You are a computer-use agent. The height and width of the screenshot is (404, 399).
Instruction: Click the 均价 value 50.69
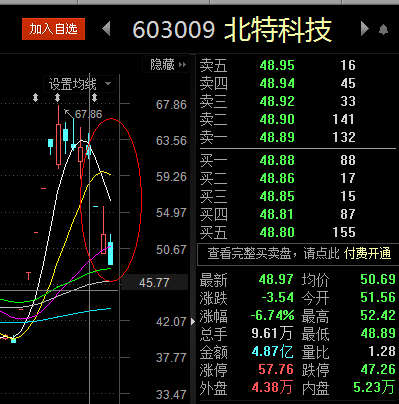pyautogui.click(x=378, y=279)
